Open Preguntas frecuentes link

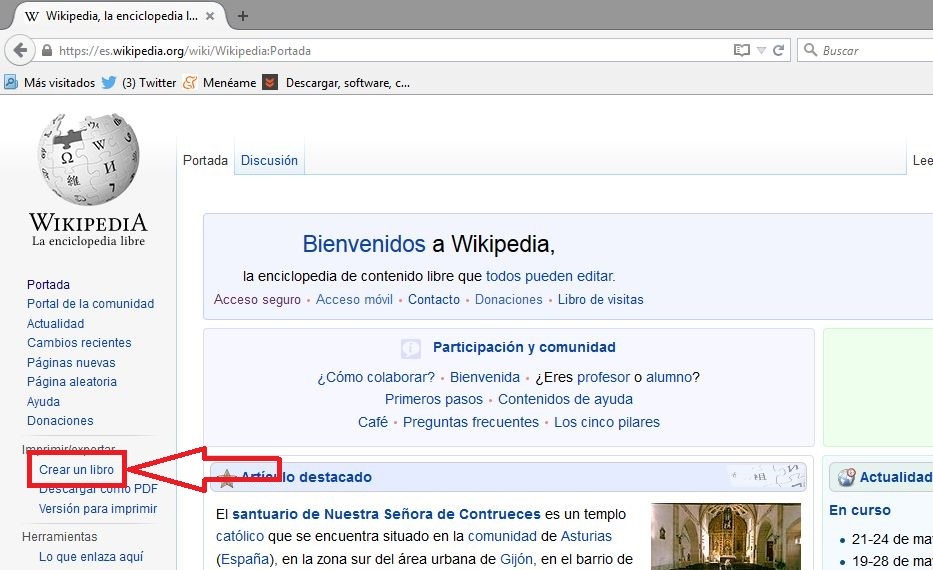point(471,422)
